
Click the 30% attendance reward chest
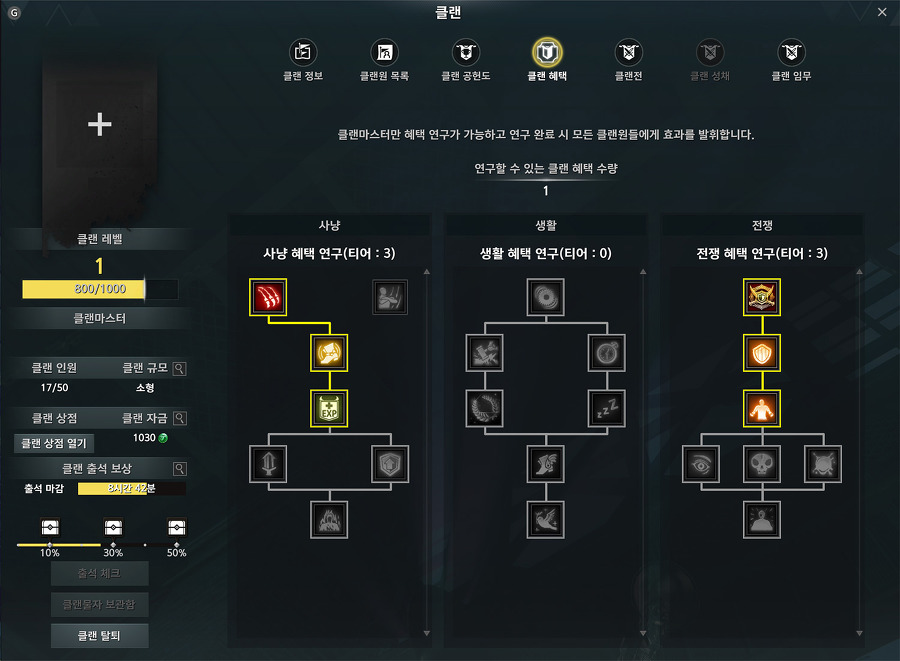click(x=113, y=527)
